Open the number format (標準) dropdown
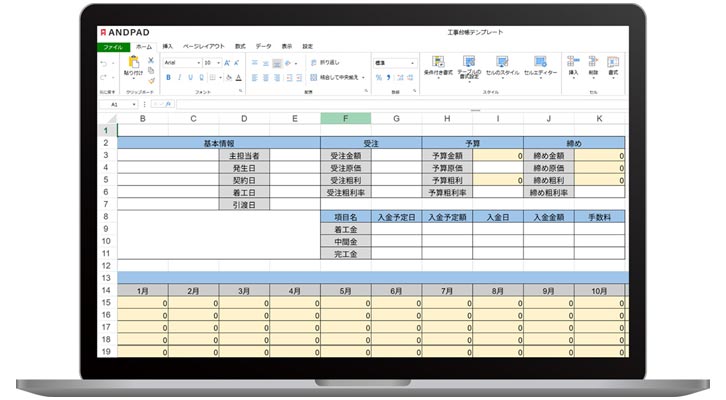 tap(394, 62)
